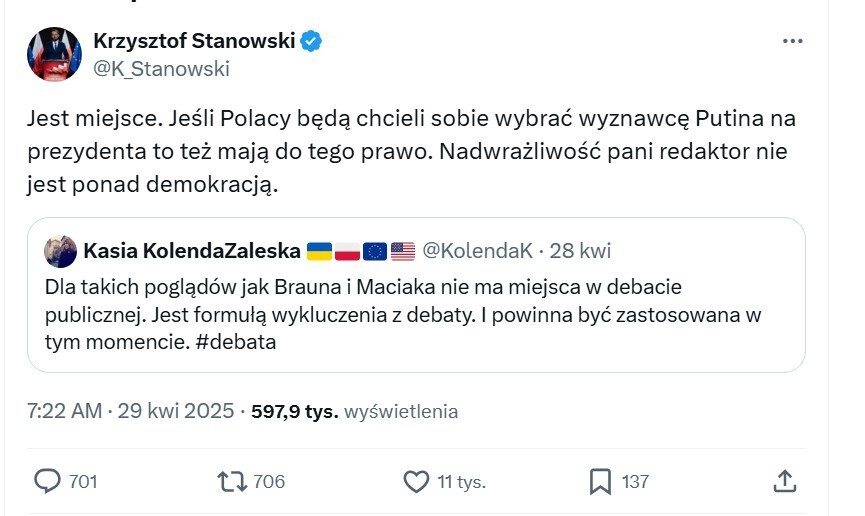
Task: Repost this tweet via retweet icon
Action: [231, 481]
